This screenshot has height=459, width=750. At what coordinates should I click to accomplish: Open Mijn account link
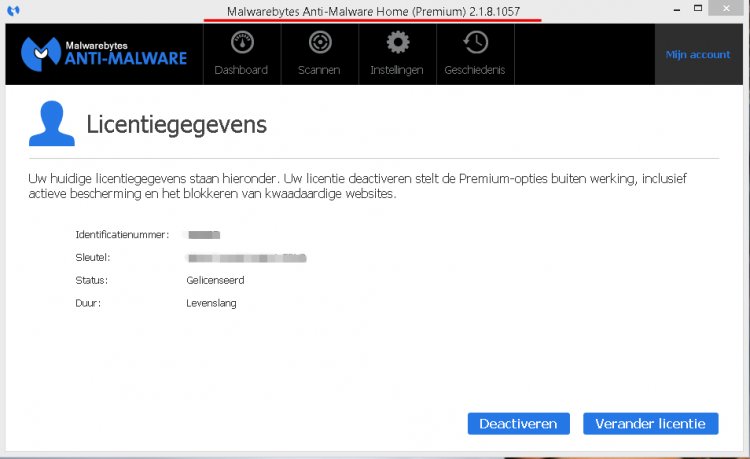tap(698, 55)
